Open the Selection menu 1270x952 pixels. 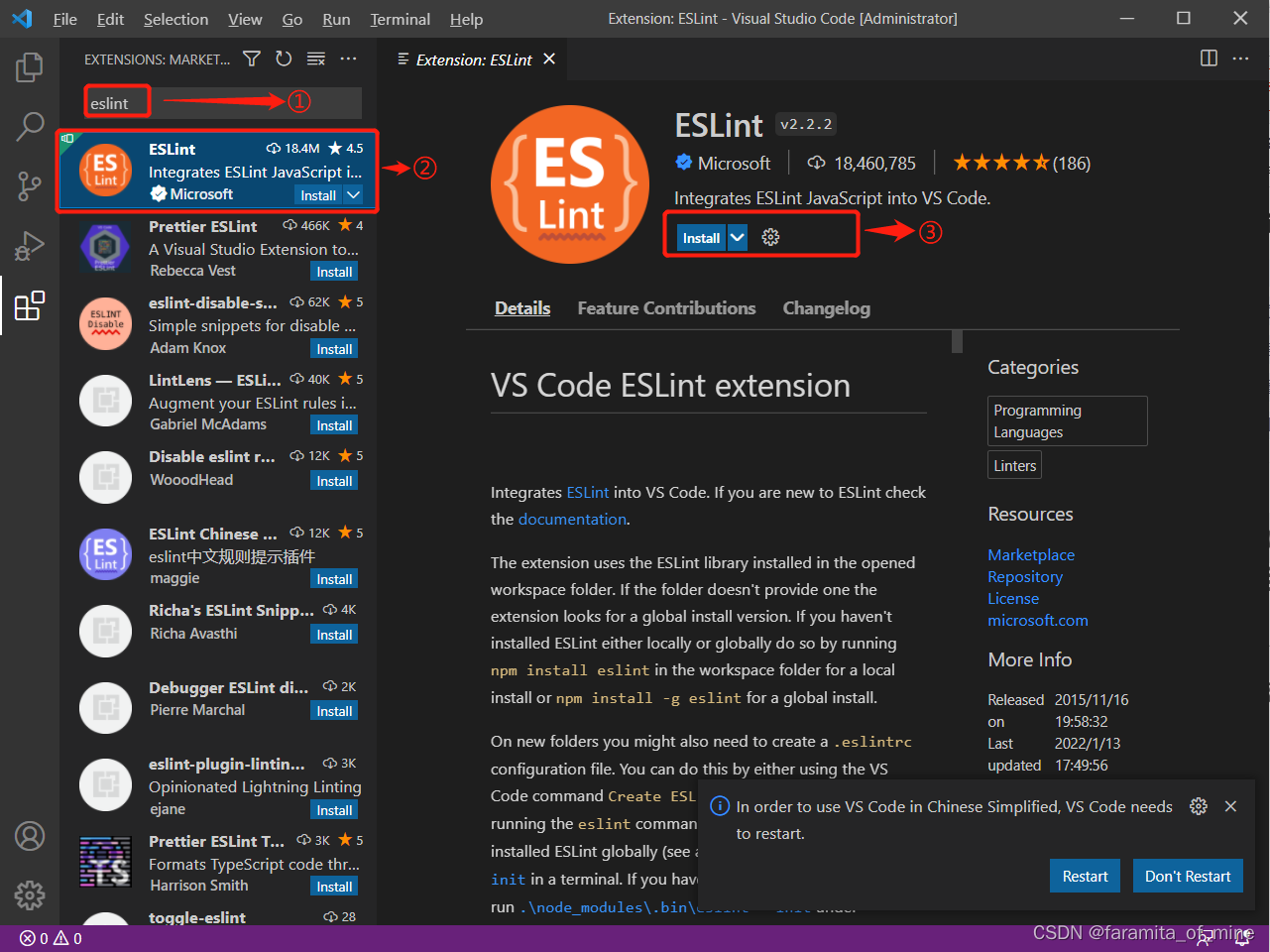point(175,19)
